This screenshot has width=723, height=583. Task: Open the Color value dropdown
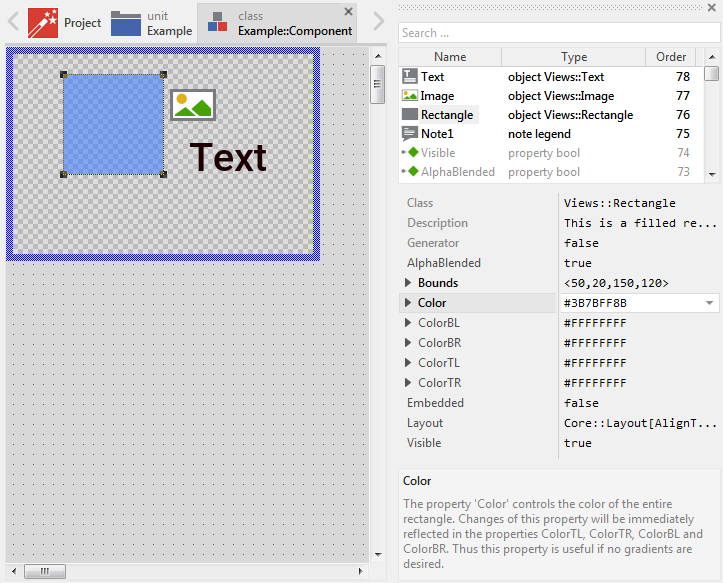(710, 303)
